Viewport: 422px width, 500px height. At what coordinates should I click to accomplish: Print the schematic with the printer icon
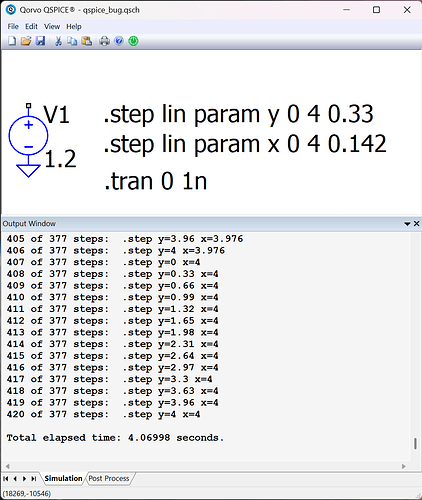pyautogui.click(x=104, y=41)
